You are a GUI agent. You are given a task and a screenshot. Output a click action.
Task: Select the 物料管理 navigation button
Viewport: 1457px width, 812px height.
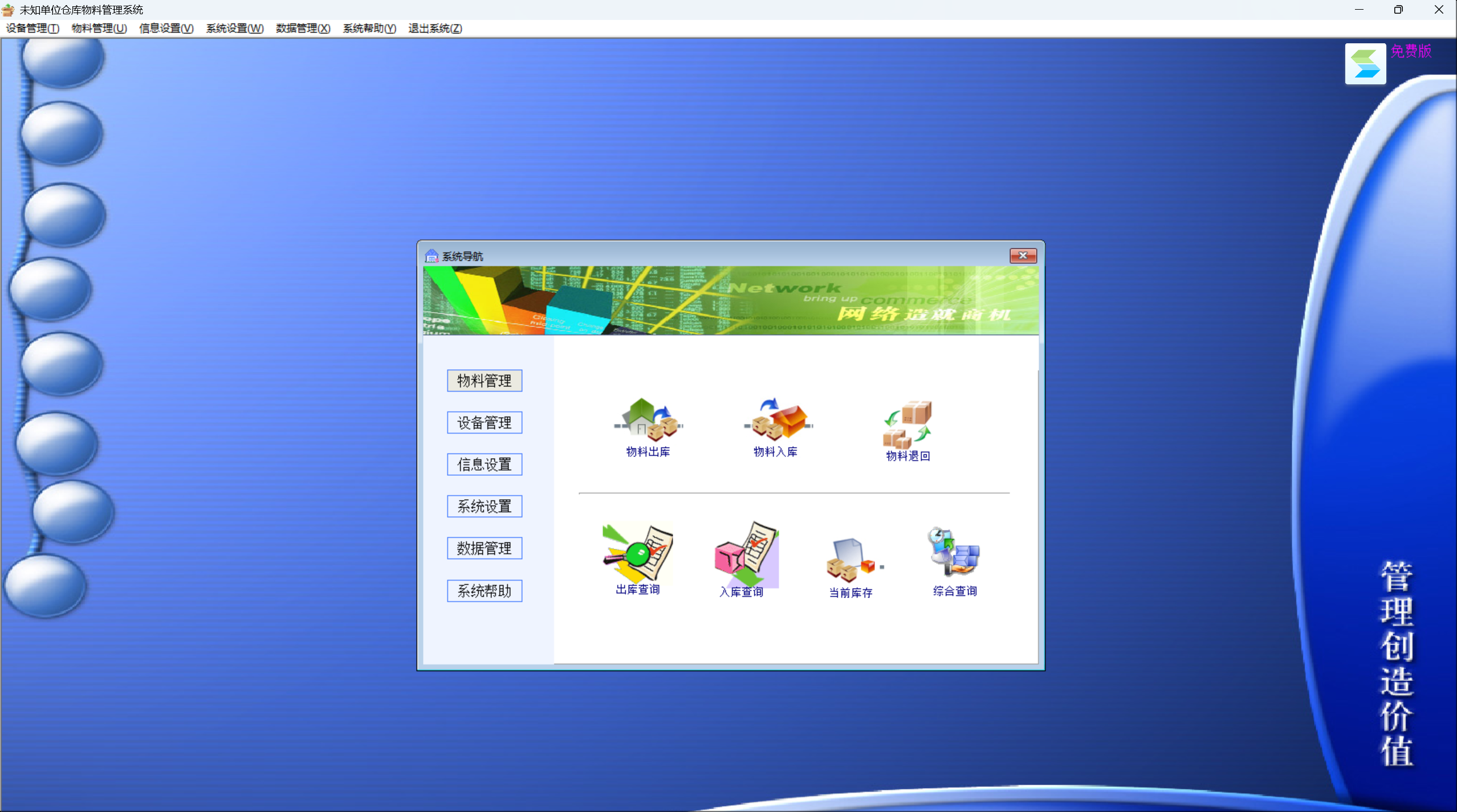[484, 381]
